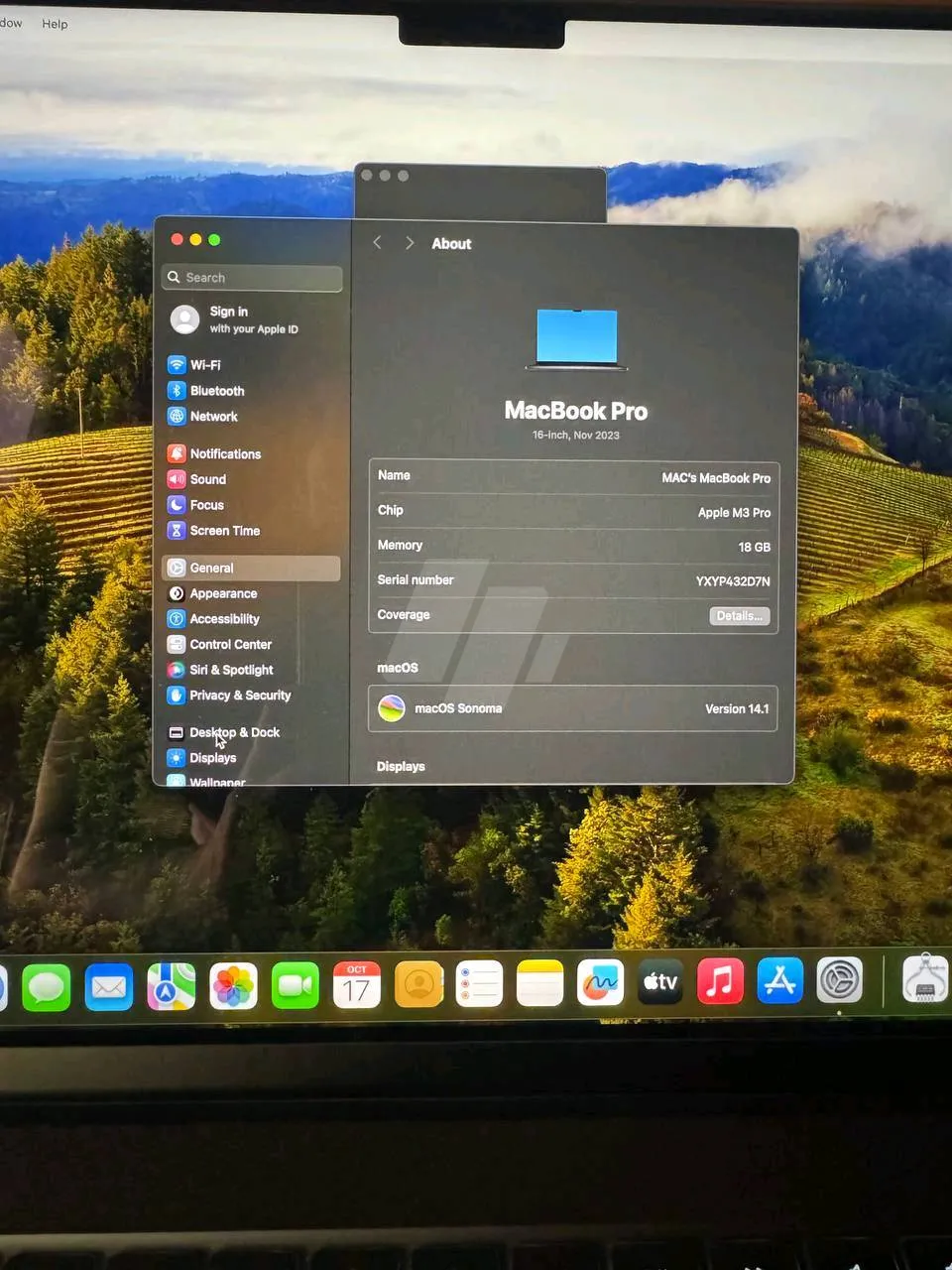Image resolution: width=952 pixels, height=1270 pixels.
Task: Select Sound in the sidebar
Action: click(197, 479)
